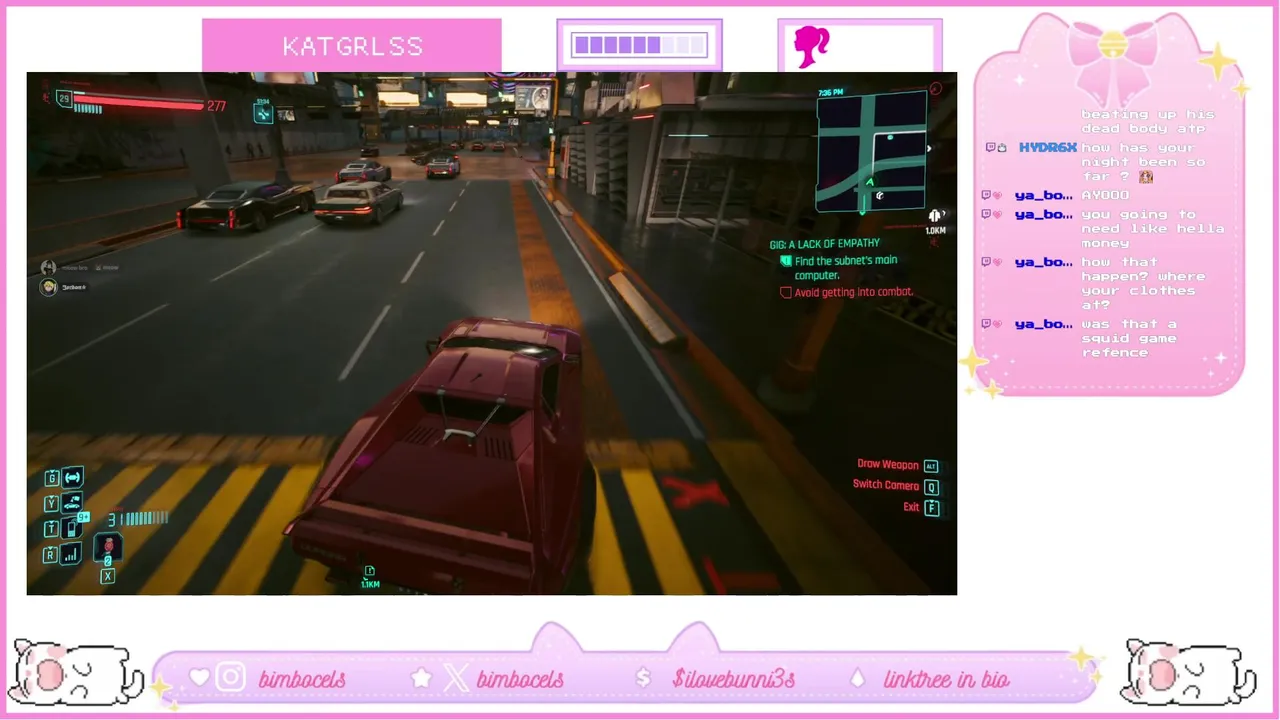This screenshot has width=1280, height=720.
Task: Click the Y keybind box
Action: (52, 504)
